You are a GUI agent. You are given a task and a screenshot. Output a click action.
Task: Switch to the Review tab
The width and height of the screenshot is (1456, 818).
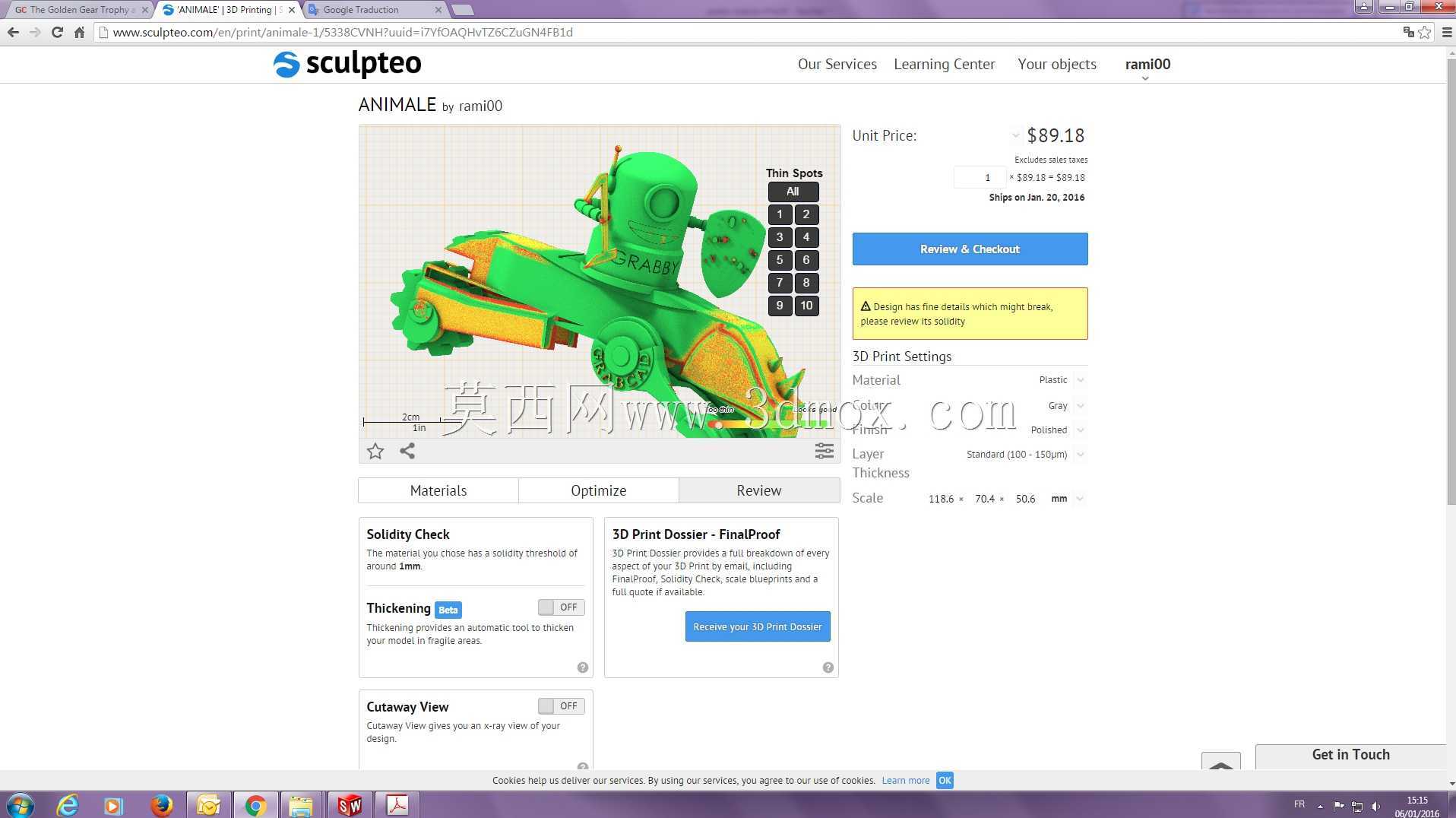click(759, 490)
